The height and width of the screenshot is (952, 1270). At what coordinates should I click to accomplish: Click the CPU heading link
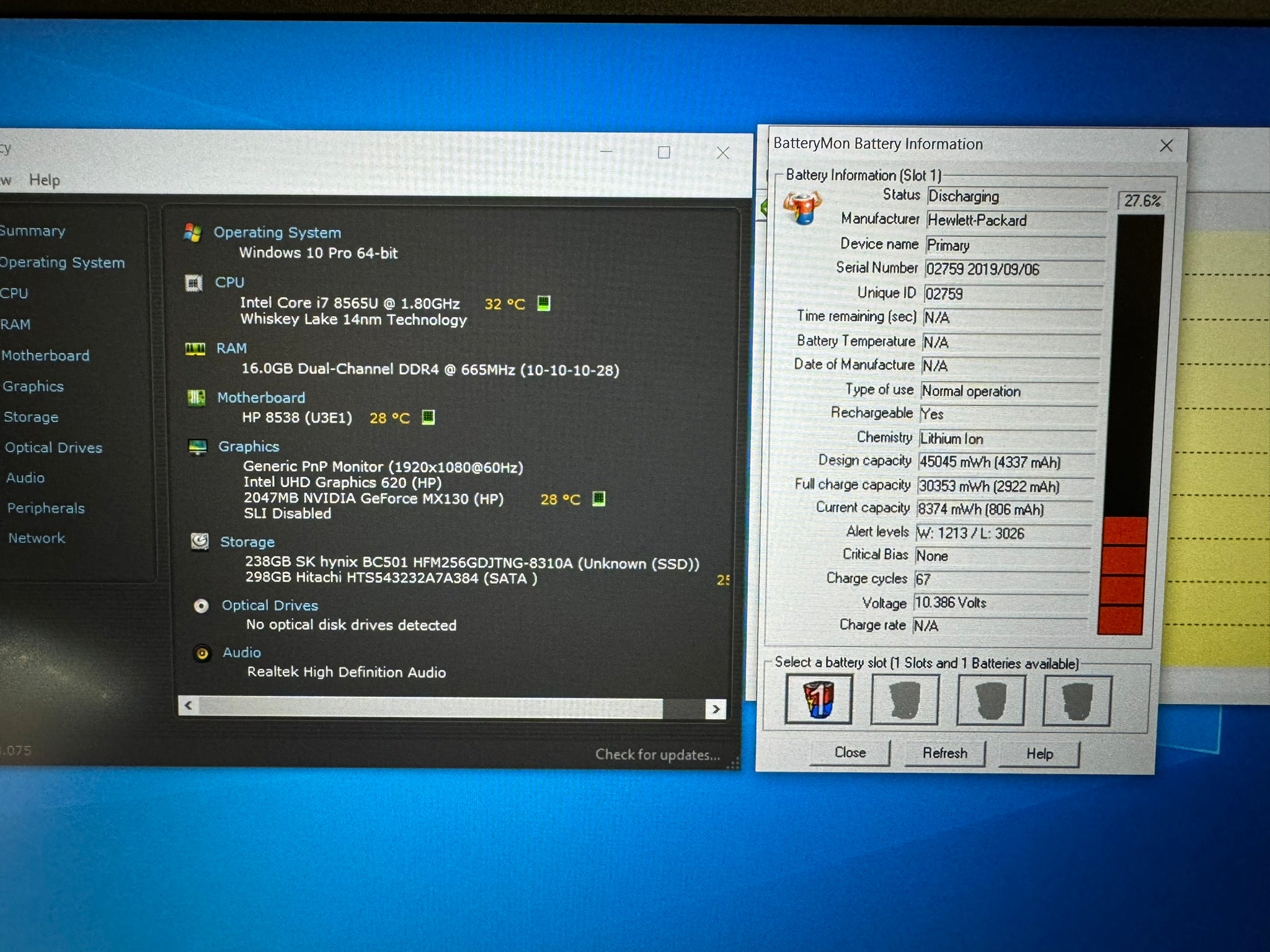pyautogui.click(x=229, y=282)
